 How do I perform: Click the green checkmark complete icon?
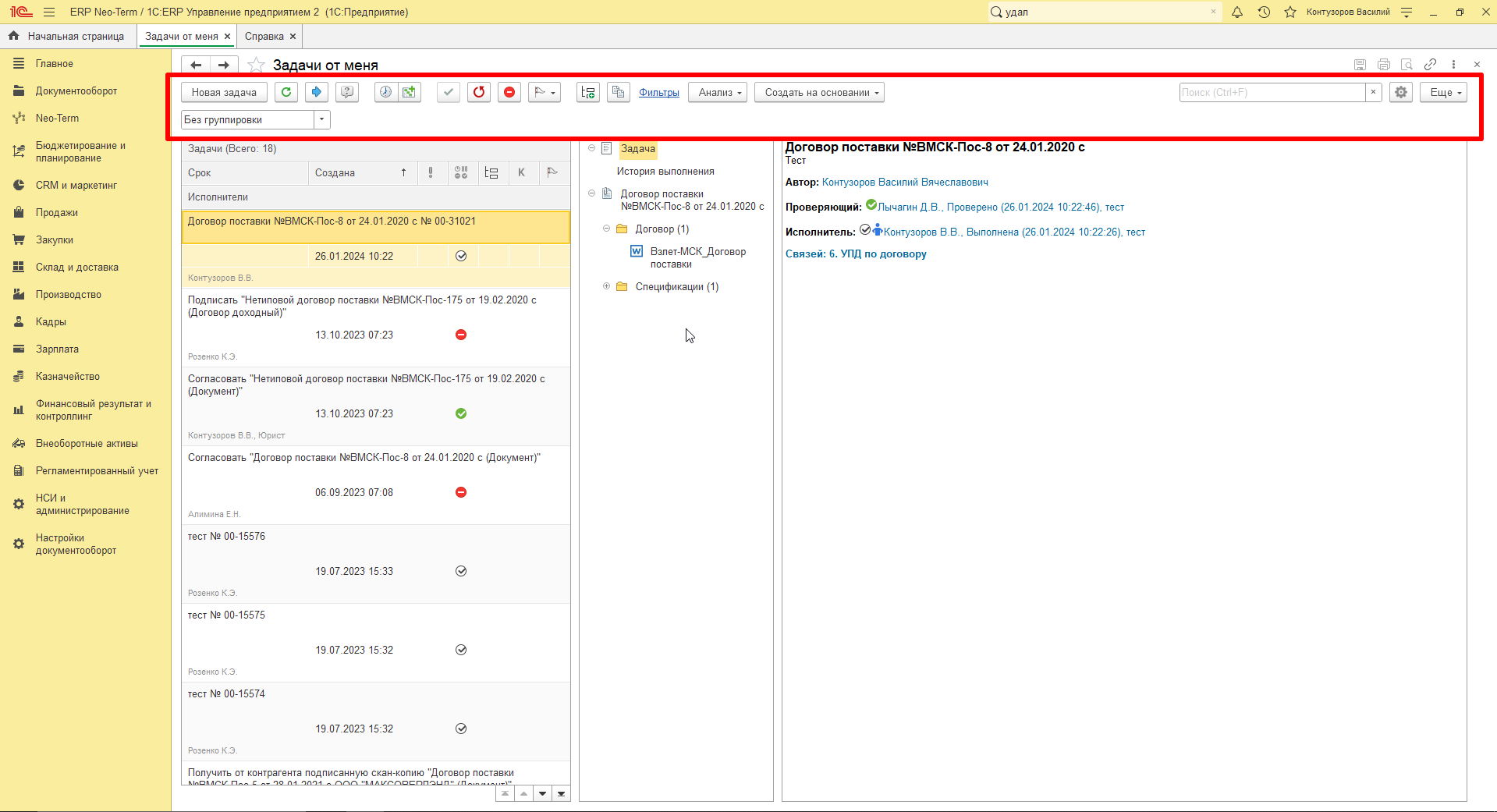pos(448,92)
